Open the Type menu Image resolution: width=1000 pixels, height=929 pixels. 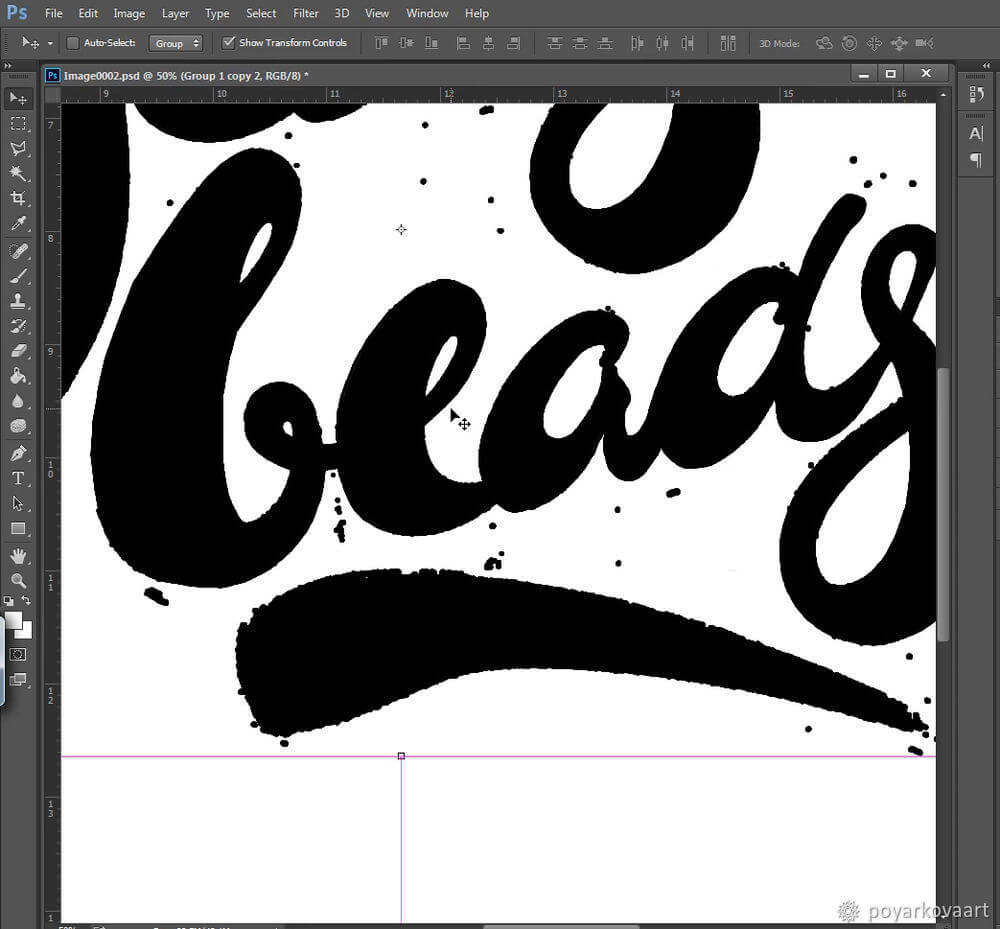pyautogui.click(x=217, y=13)
